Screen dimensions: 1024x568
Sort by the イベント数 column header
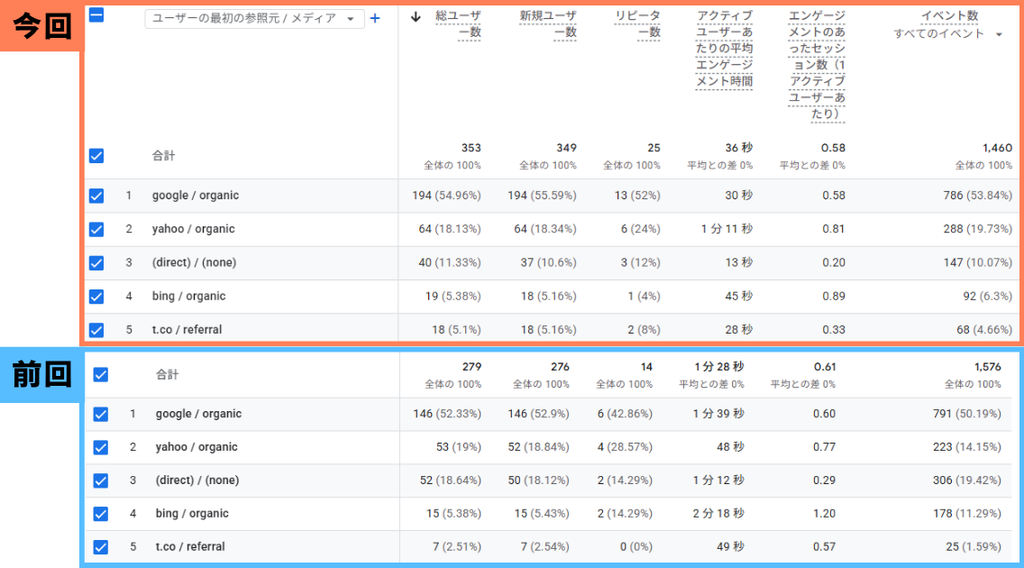tap(950, 15)
